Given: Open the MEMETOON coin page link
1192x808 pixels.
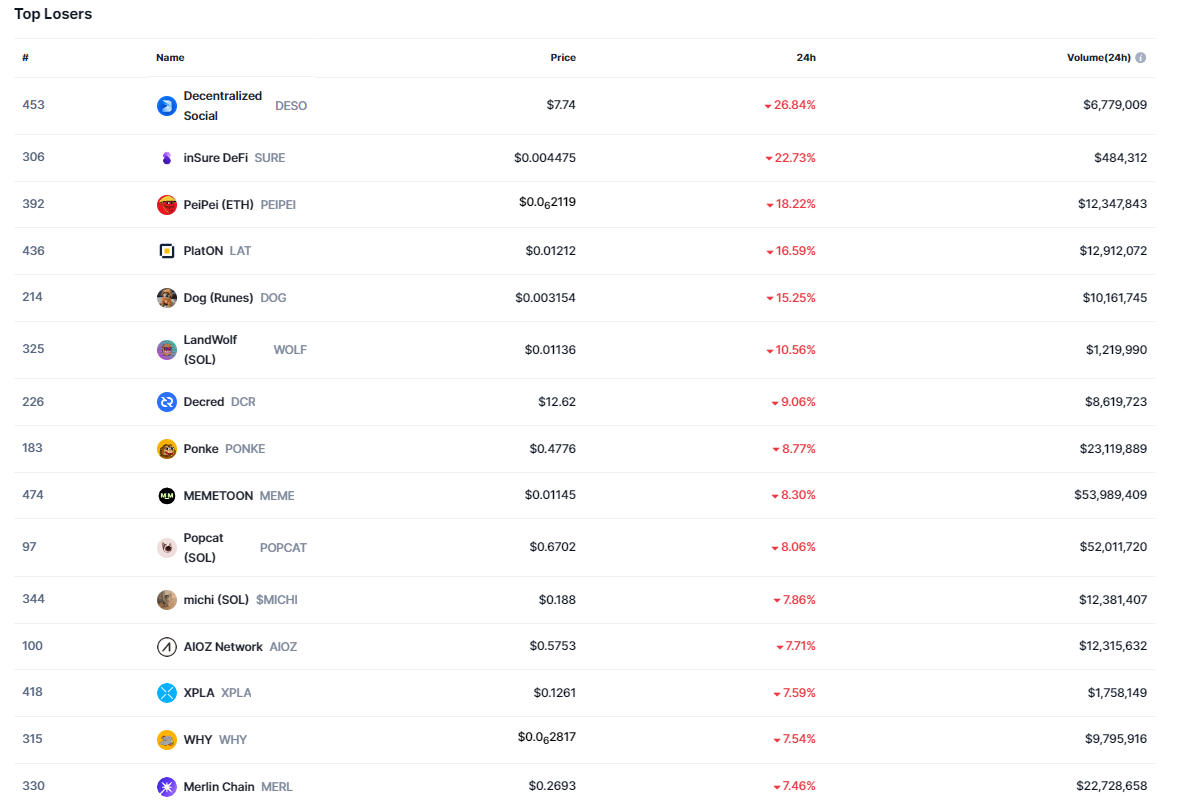Looking at the screenshot, I should 218,496.
